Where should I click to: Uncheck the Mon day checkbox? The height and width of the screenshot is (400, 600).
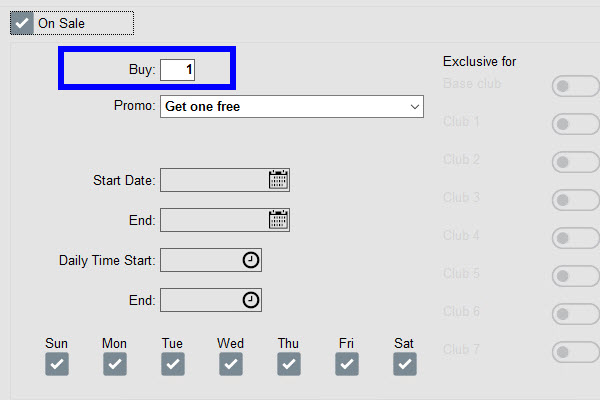pyautogui.click(x=115, y=365)
